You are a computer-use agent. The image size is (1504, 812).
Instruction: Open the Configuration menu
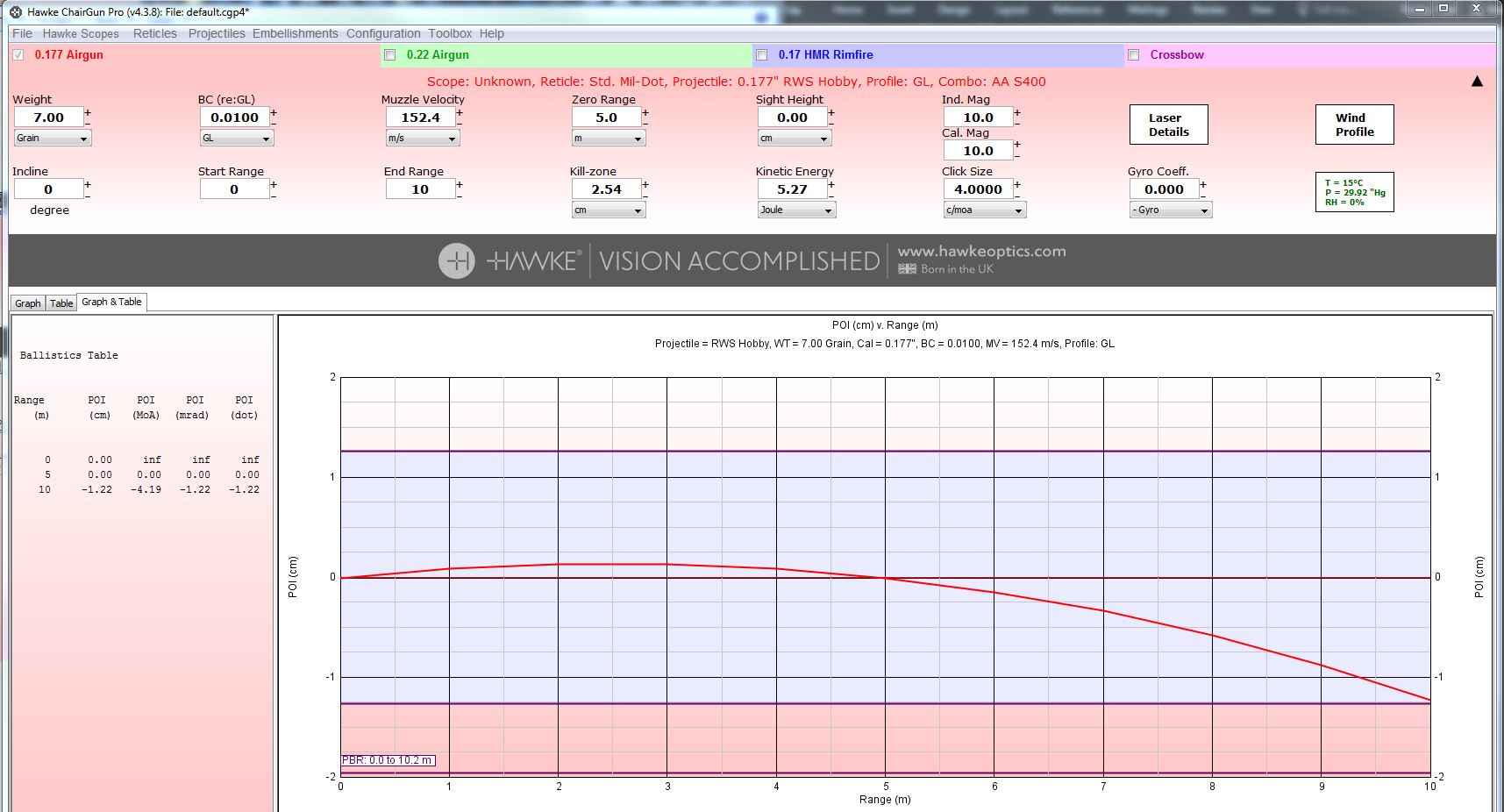383,33
